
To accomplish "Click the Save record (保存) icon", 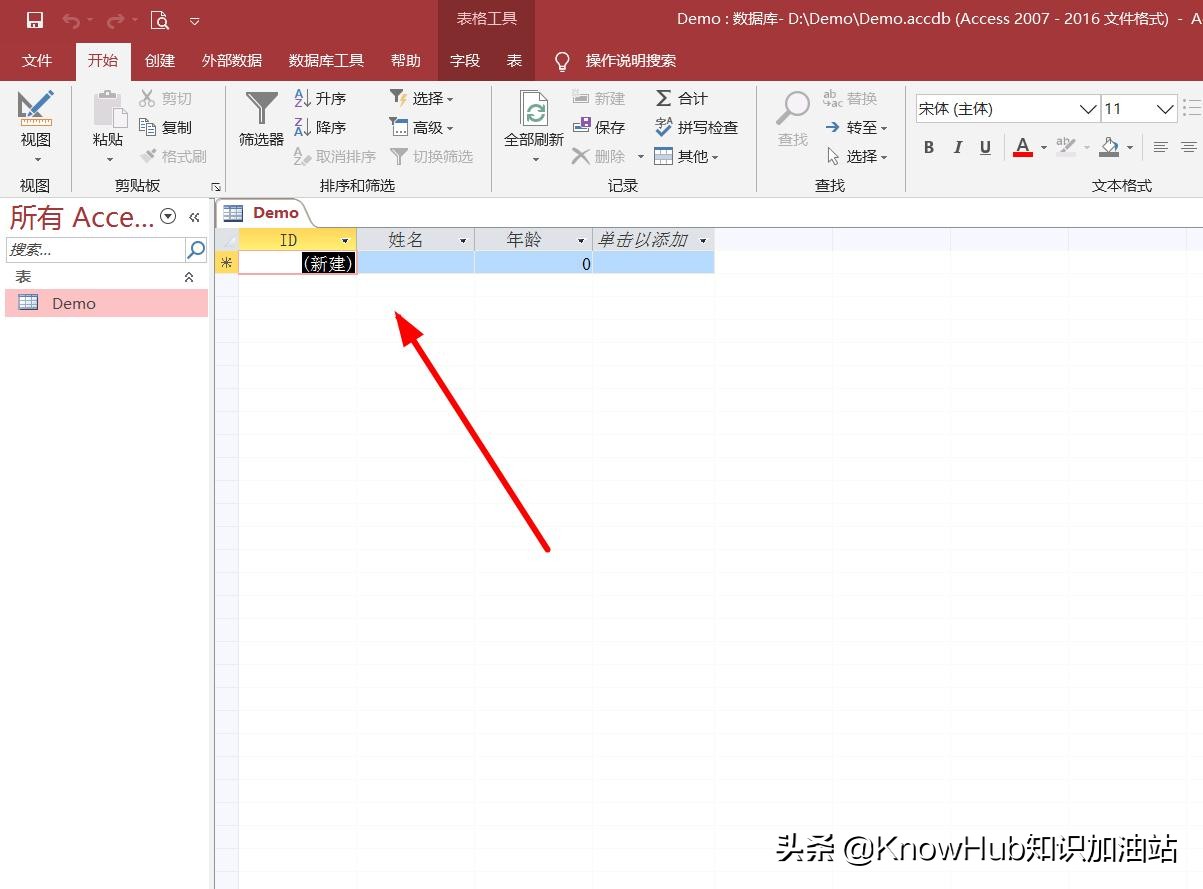I will pos(582,127).
